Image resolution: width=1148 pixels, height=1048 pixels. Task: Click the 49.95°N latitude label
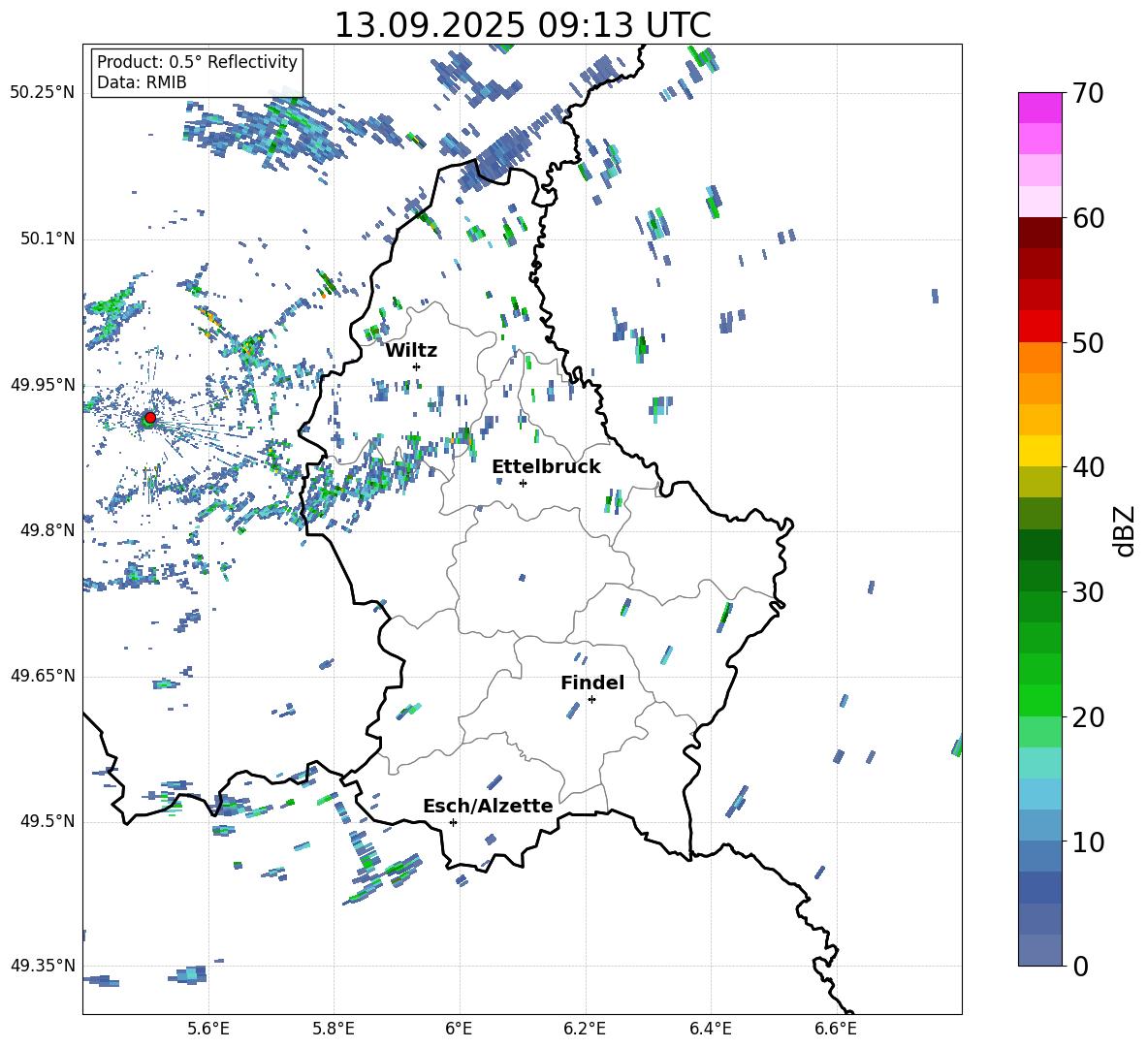click(x=43, y=385)
